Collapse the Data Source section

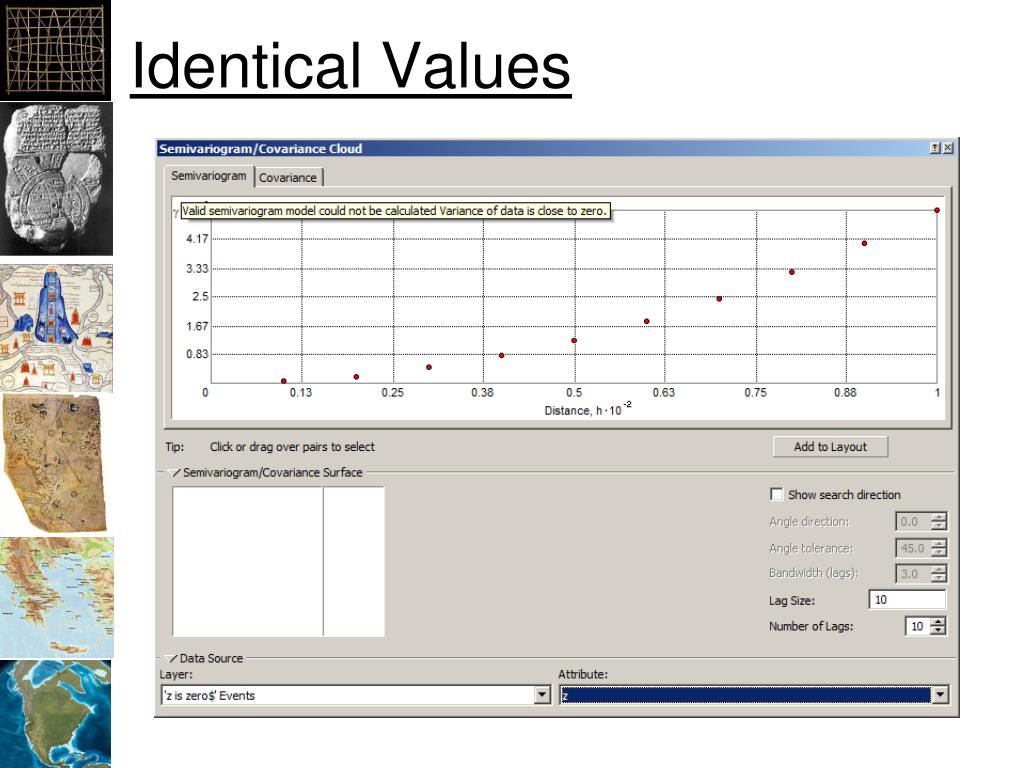pyautogui.click(x=171, y=658)
